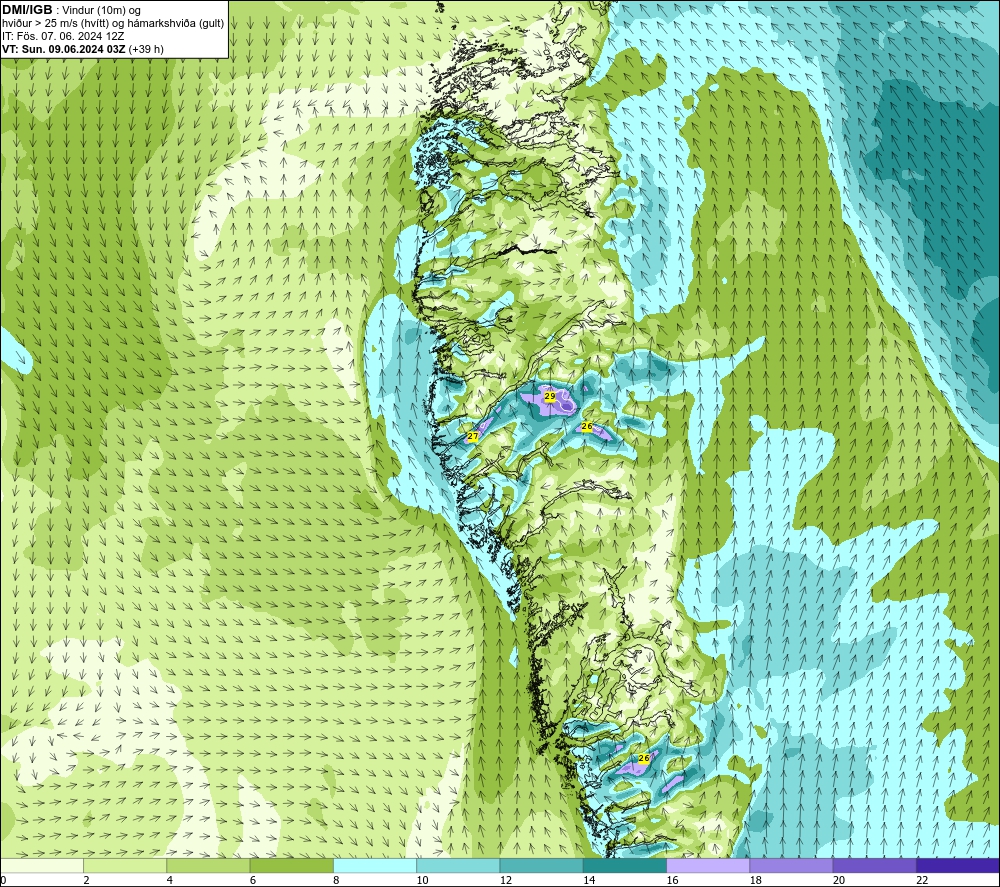Screen dimensions: 1000x887
Task: Click the 8–10 m/s light cyan color segment
Action: coord(375,865)
